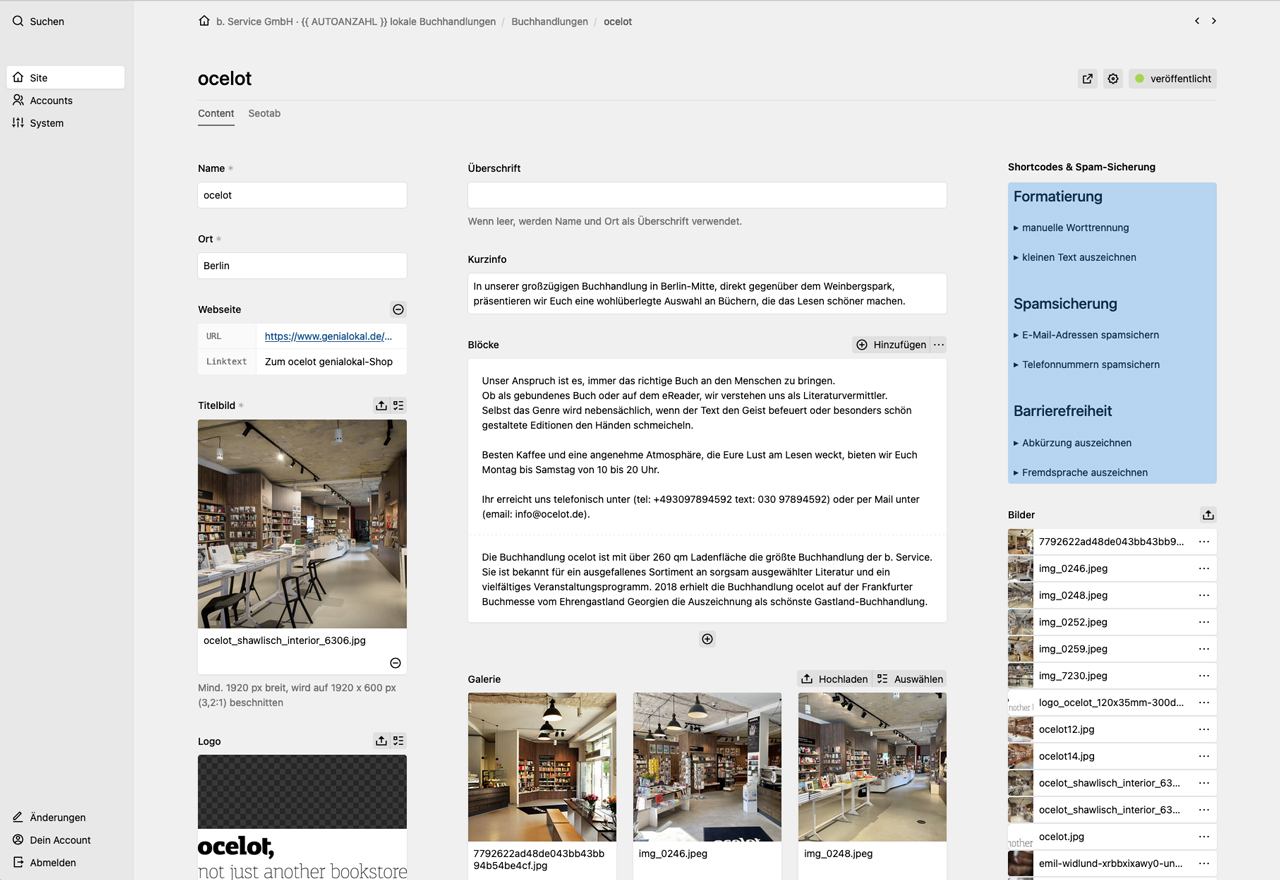Go to next page arrow

[1214, 21]
